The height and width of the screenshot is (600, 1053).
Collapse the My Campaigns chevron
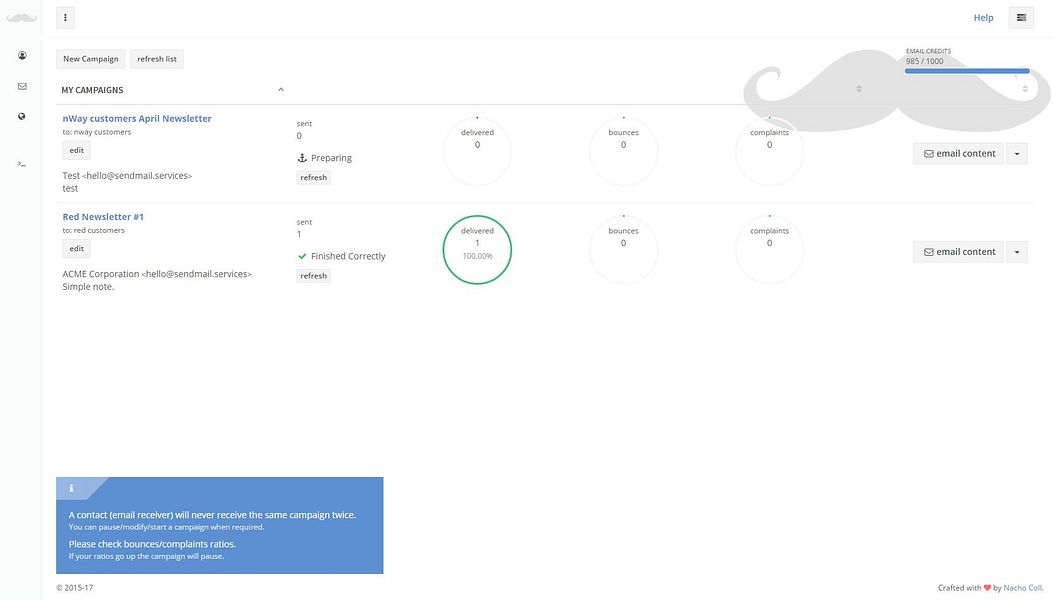281,89
